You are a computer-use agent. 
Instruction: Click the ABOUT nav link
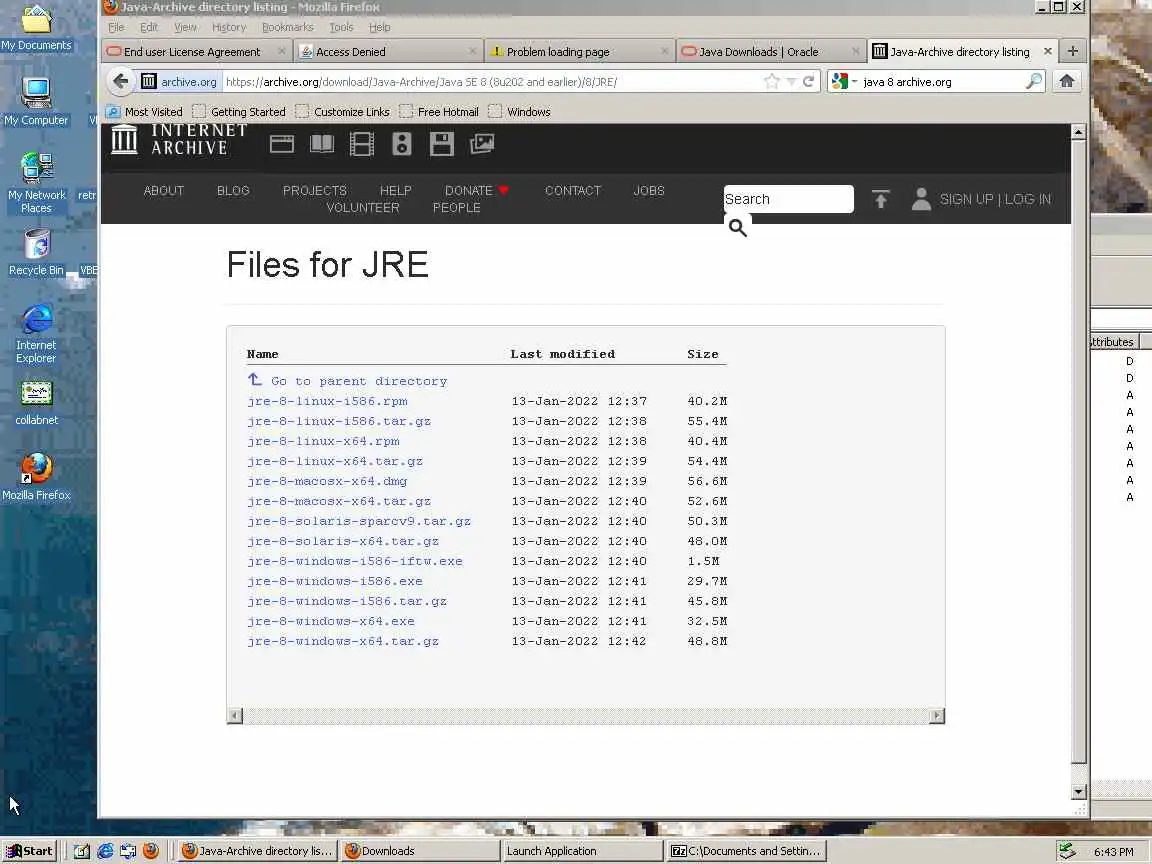pyautogui.click(x=163, y=190)
